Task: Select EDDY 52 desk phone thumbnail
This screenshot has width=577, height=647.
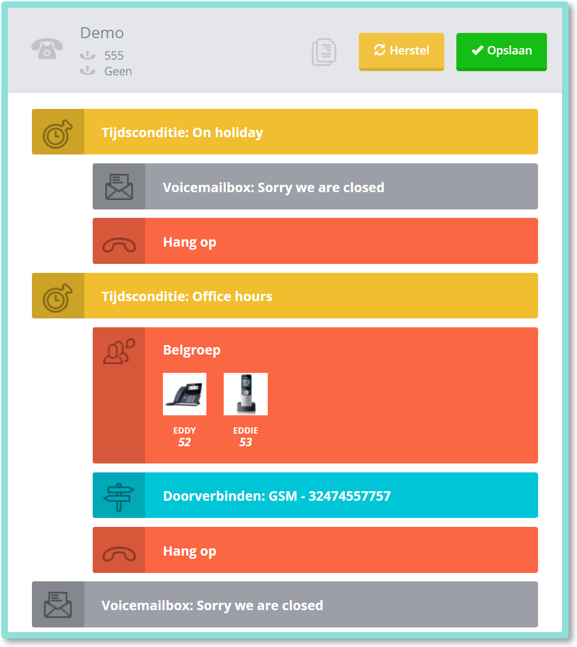Action: point(184,394)
